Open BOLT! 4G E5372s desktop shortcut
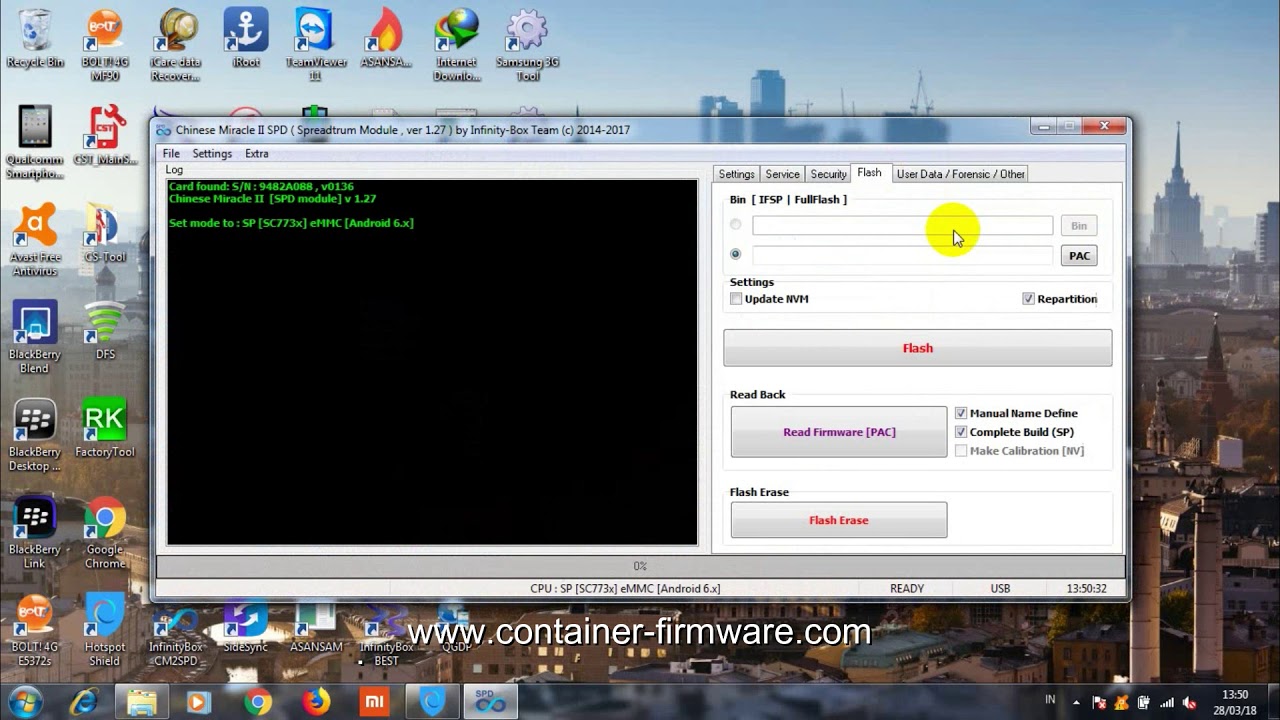 click(35, 630)
